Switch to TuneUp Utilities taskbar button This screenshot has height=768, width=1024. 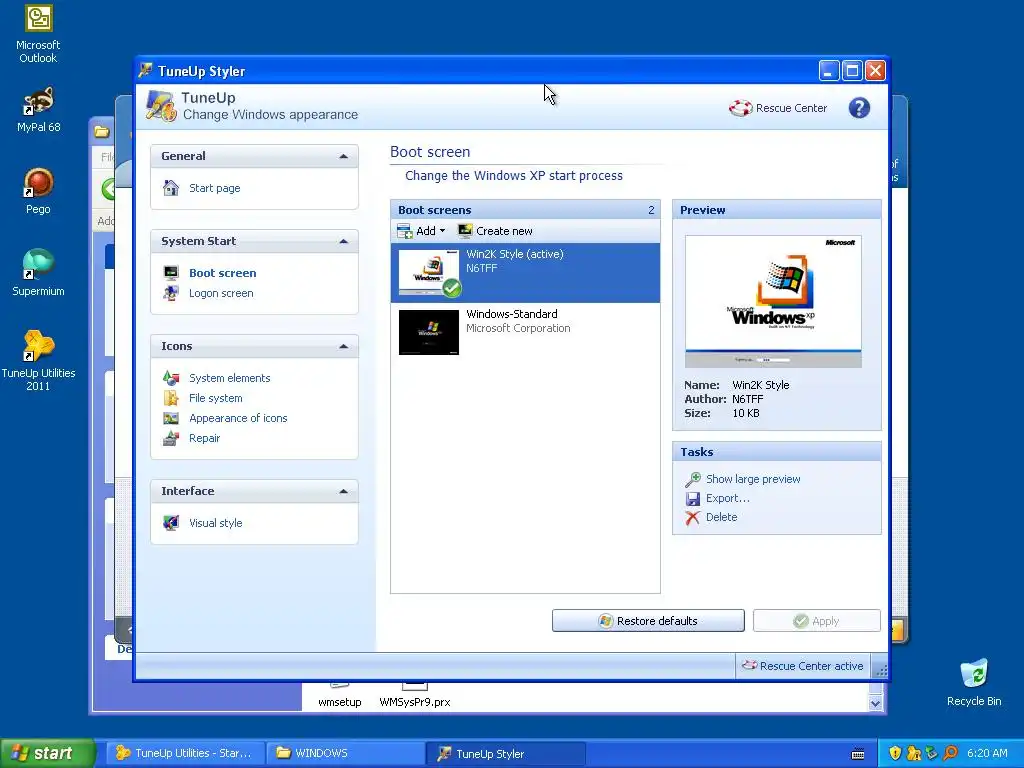click(185, 753)
